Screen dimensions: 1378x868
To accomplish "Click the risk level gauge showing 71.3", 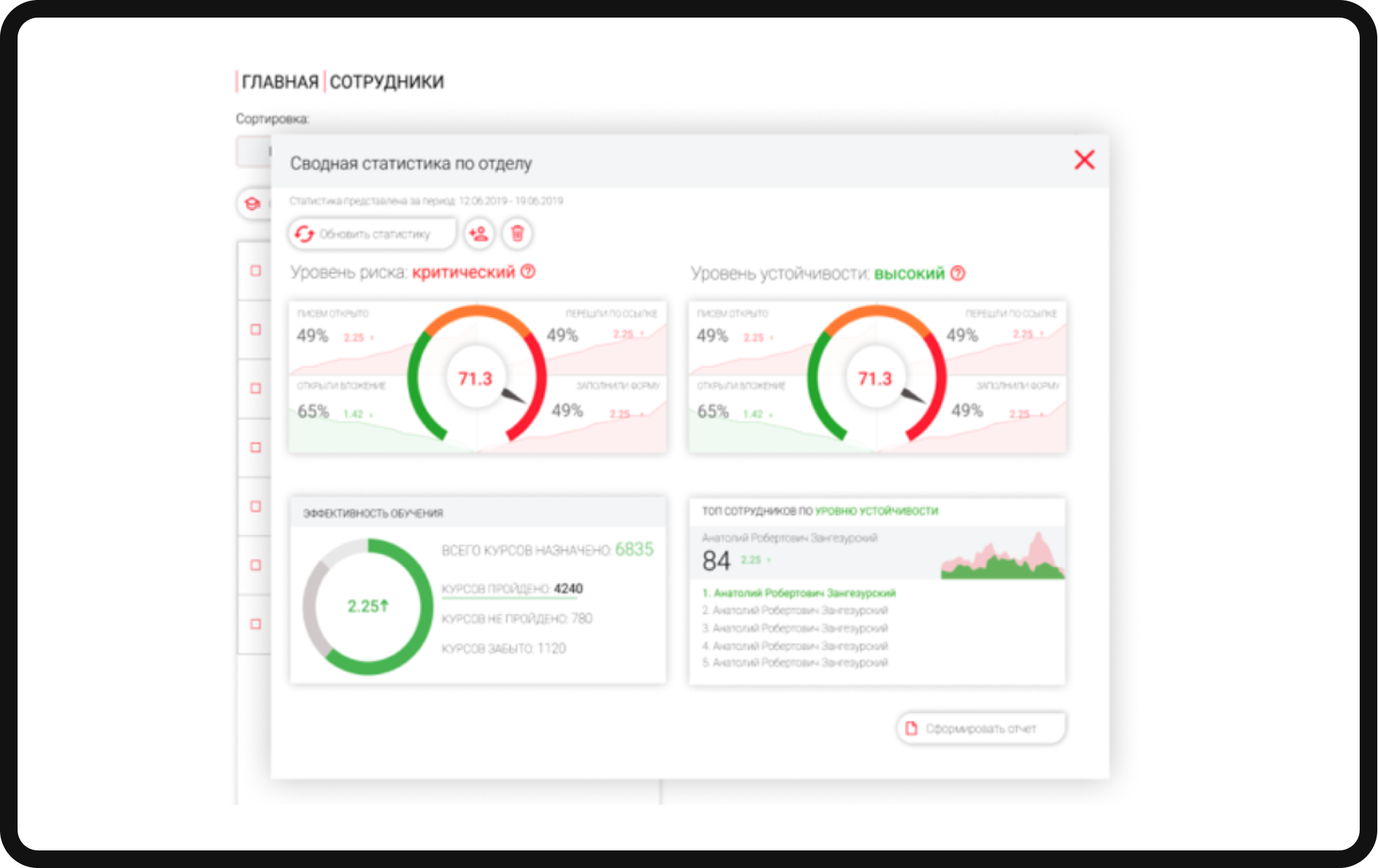I will [x=476, y=378].
